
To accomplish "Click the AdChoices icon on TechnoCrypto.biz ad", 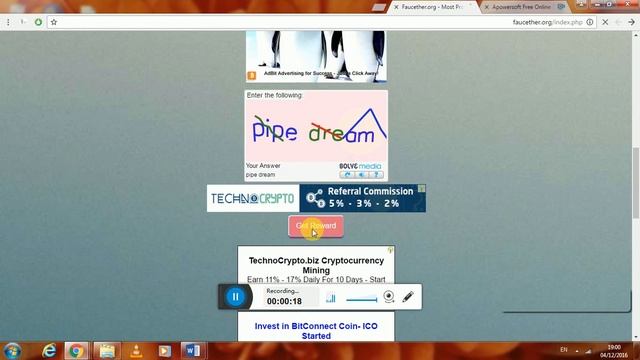I will [391, 250].
